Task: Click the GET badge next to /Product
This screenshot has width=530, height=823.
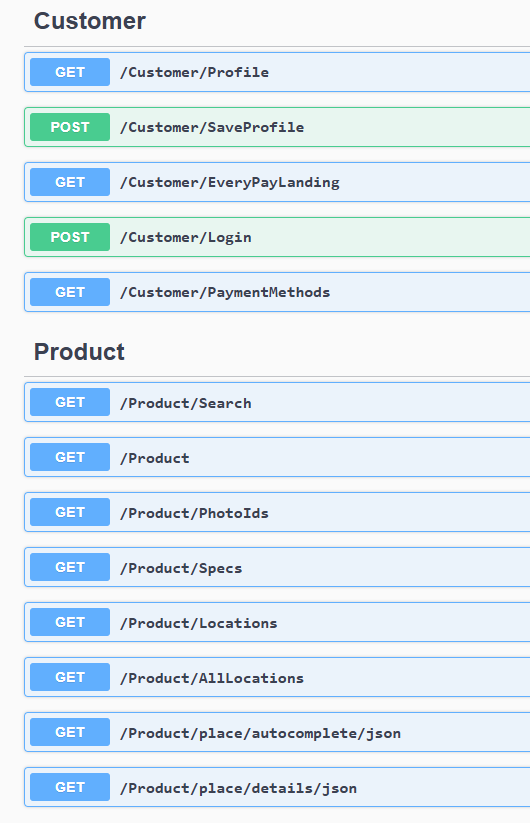Action: (70, 457)
